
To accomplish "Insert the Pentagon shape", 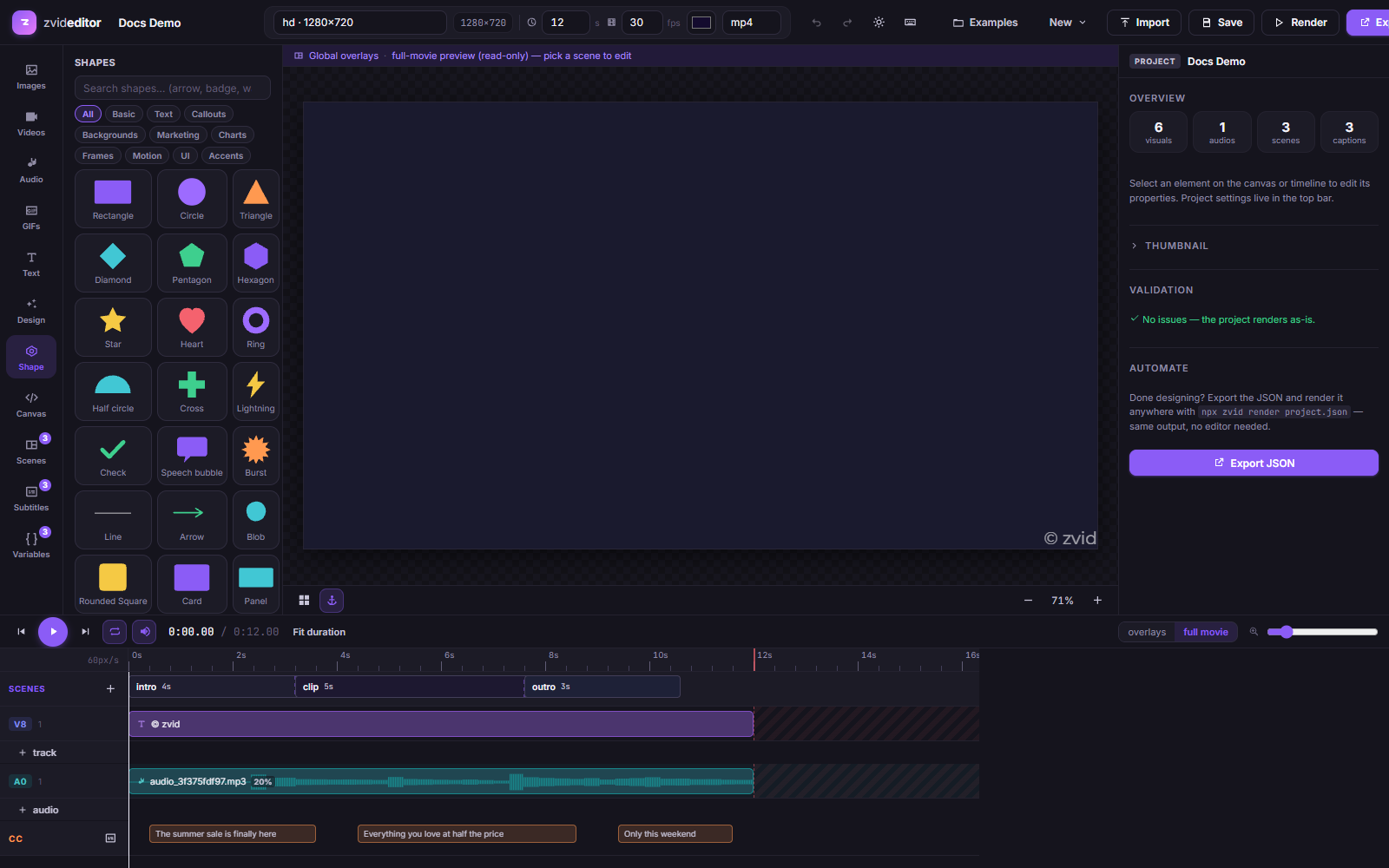I will click(x=192, y=263).
